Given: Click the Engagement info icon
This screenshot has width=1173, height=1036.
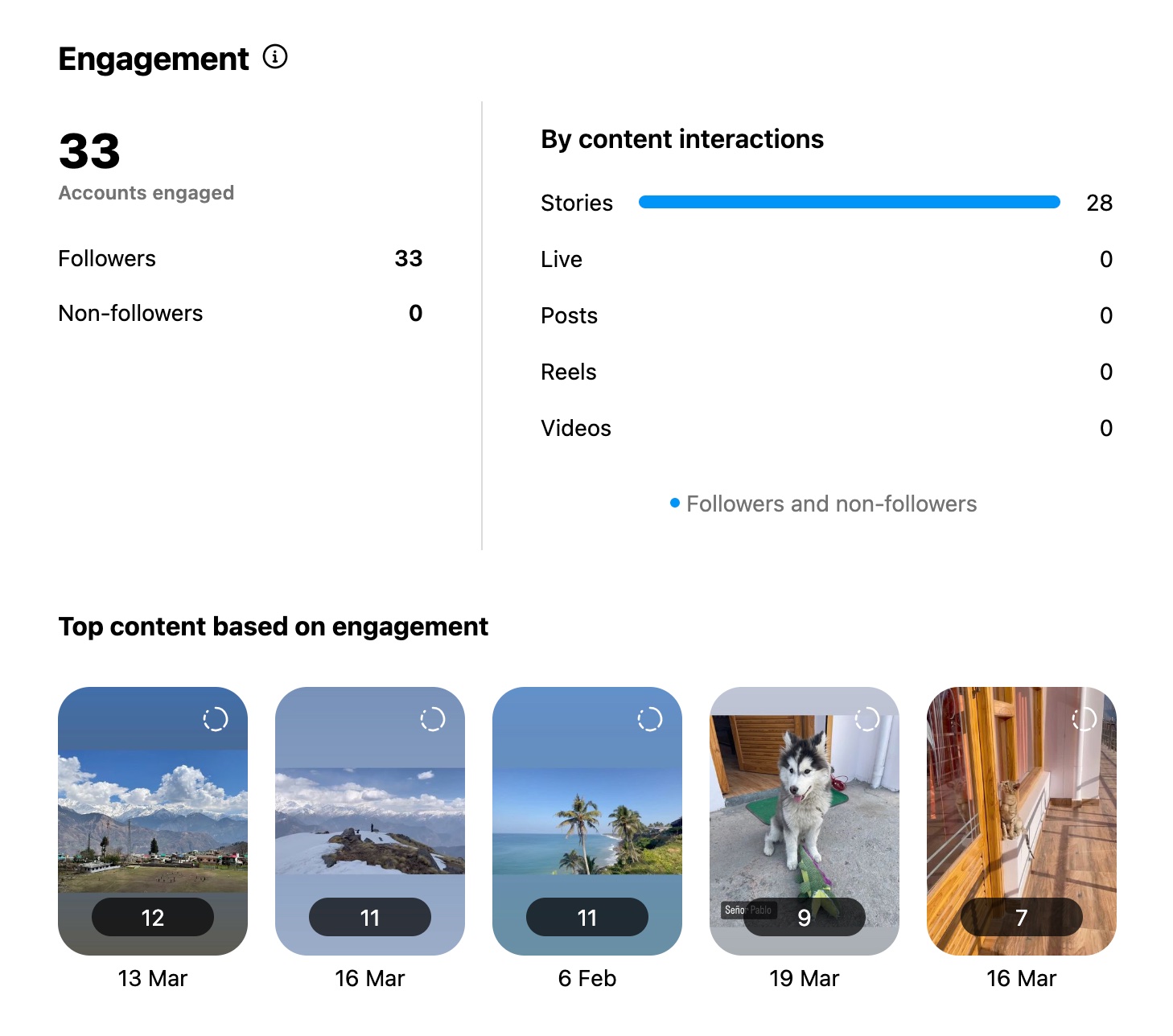Looking at the screenshot, I should (276, 57).
